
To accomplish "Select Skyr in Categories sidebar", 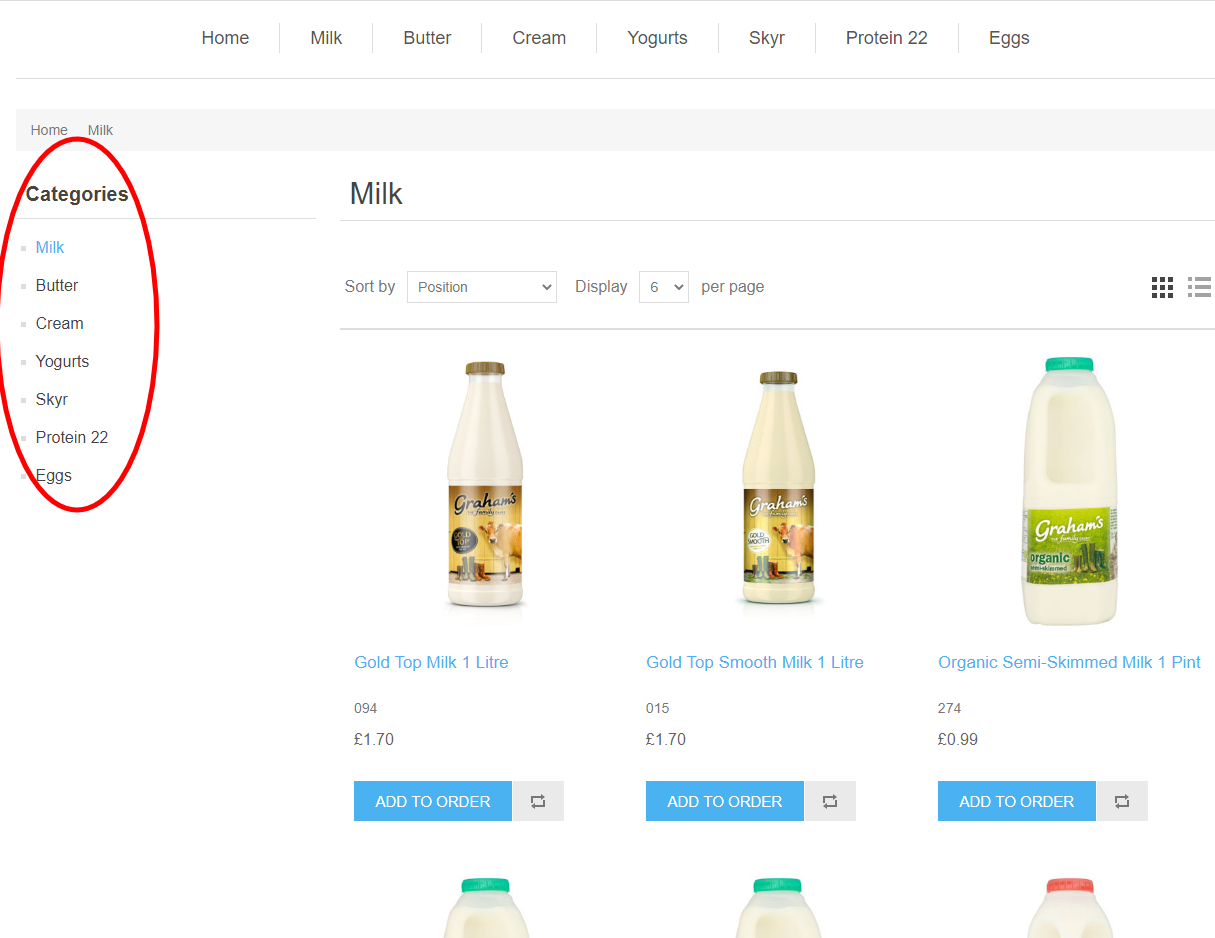I will (52, 399).
